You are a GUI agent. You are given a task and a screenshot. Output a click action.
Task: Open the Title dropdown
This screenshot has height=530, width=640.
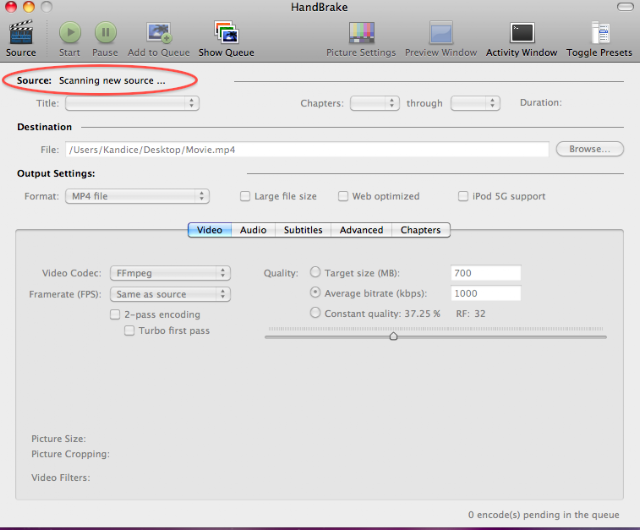132,103
